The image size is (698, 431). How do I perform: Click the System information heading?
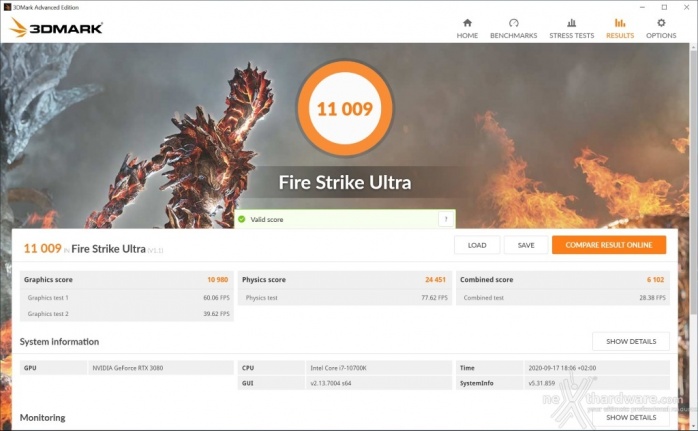pos(59,342)
